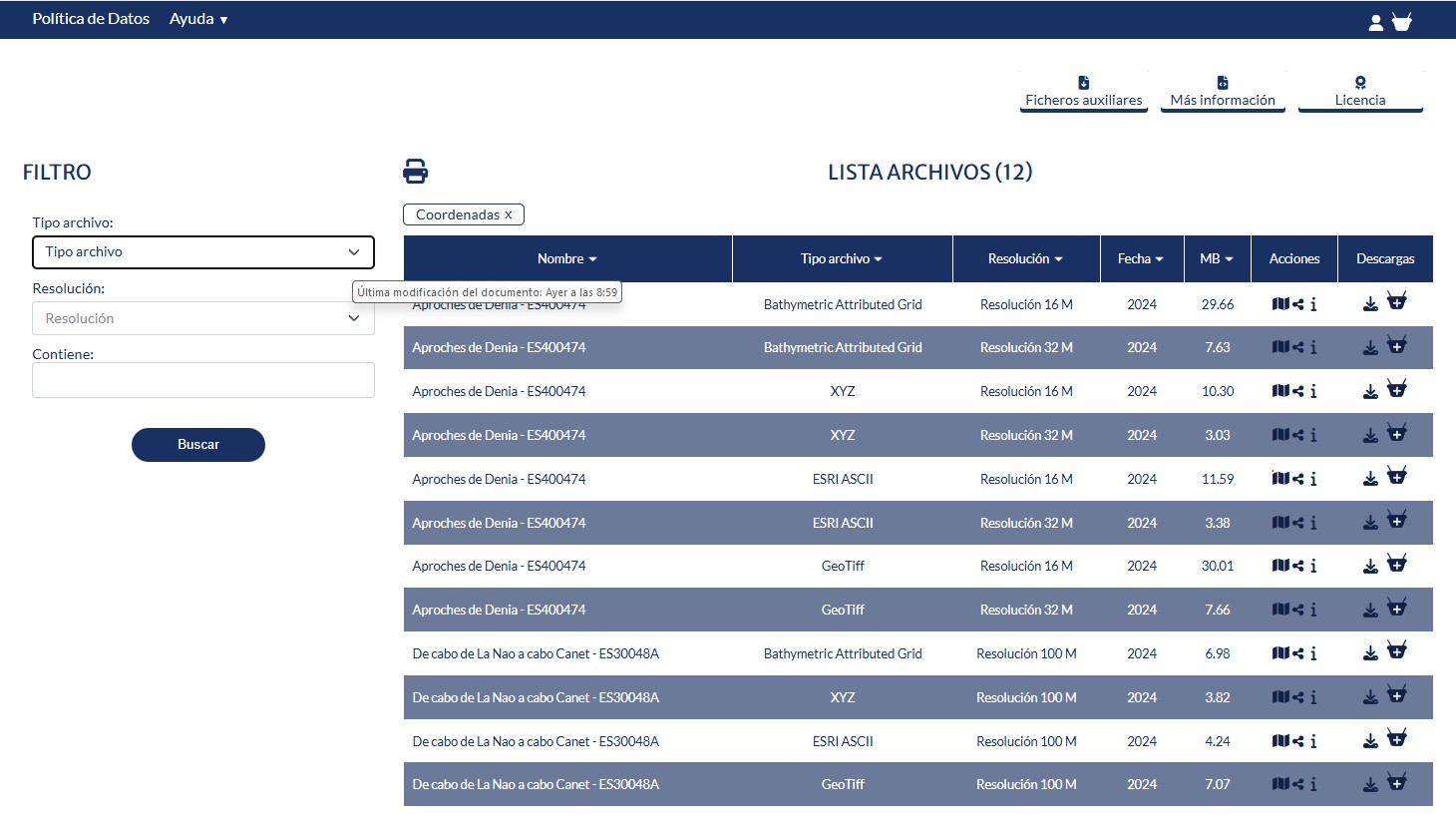The height and width of the screenshot is (830, 1456).
Task: Expand the Ayuda menu
Action: point(197,19)
